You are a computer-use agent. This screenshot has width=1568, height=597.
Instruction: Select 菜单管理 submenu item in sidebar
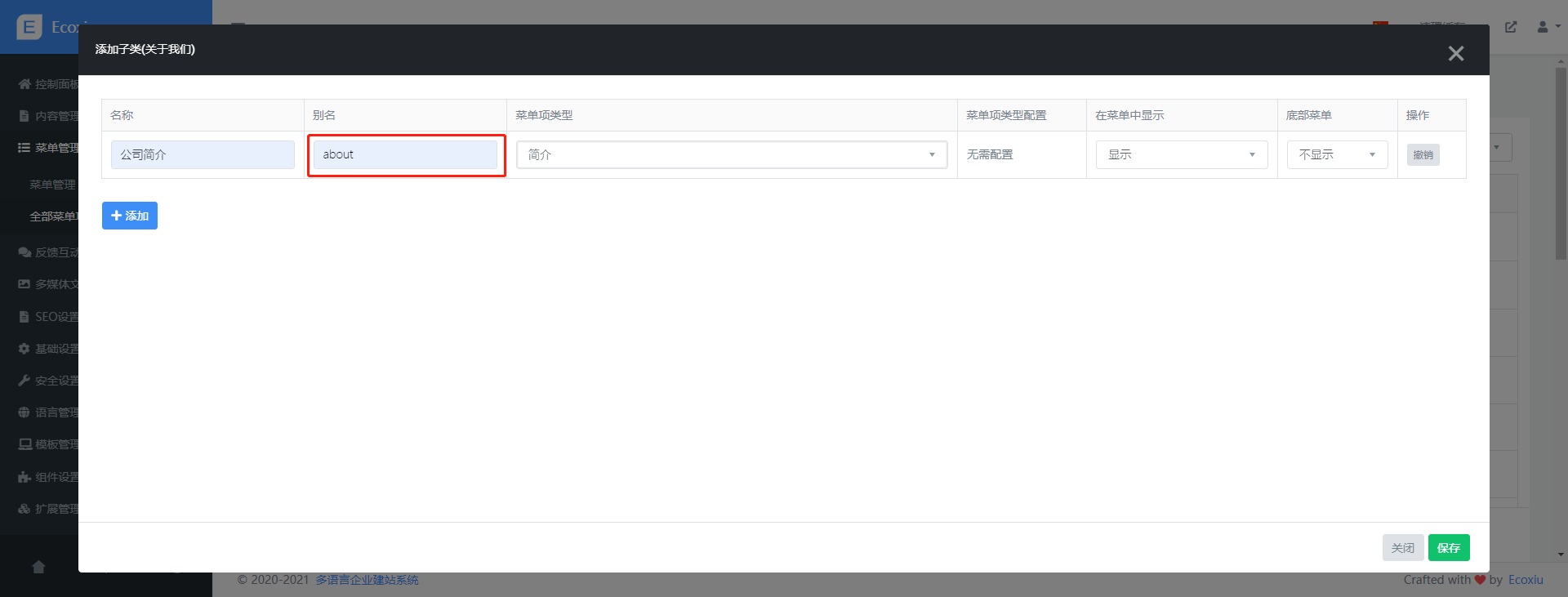pyautogui.click(x=52, y=185)
